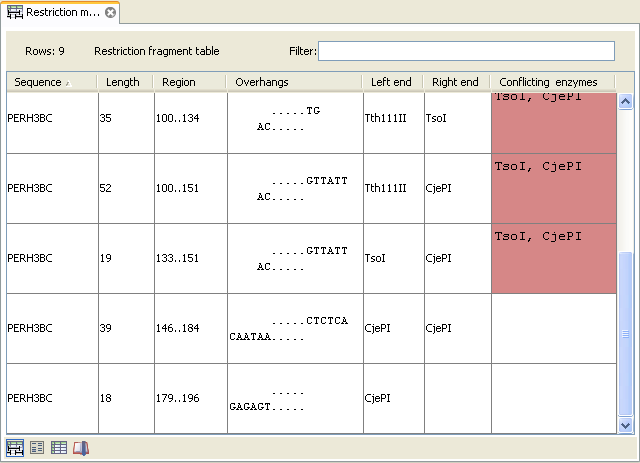The width and height of the screenshot is (640, 463).
Task: Click red conflicting enzymes cell in row 100..151
Action: tap(554, 188)
